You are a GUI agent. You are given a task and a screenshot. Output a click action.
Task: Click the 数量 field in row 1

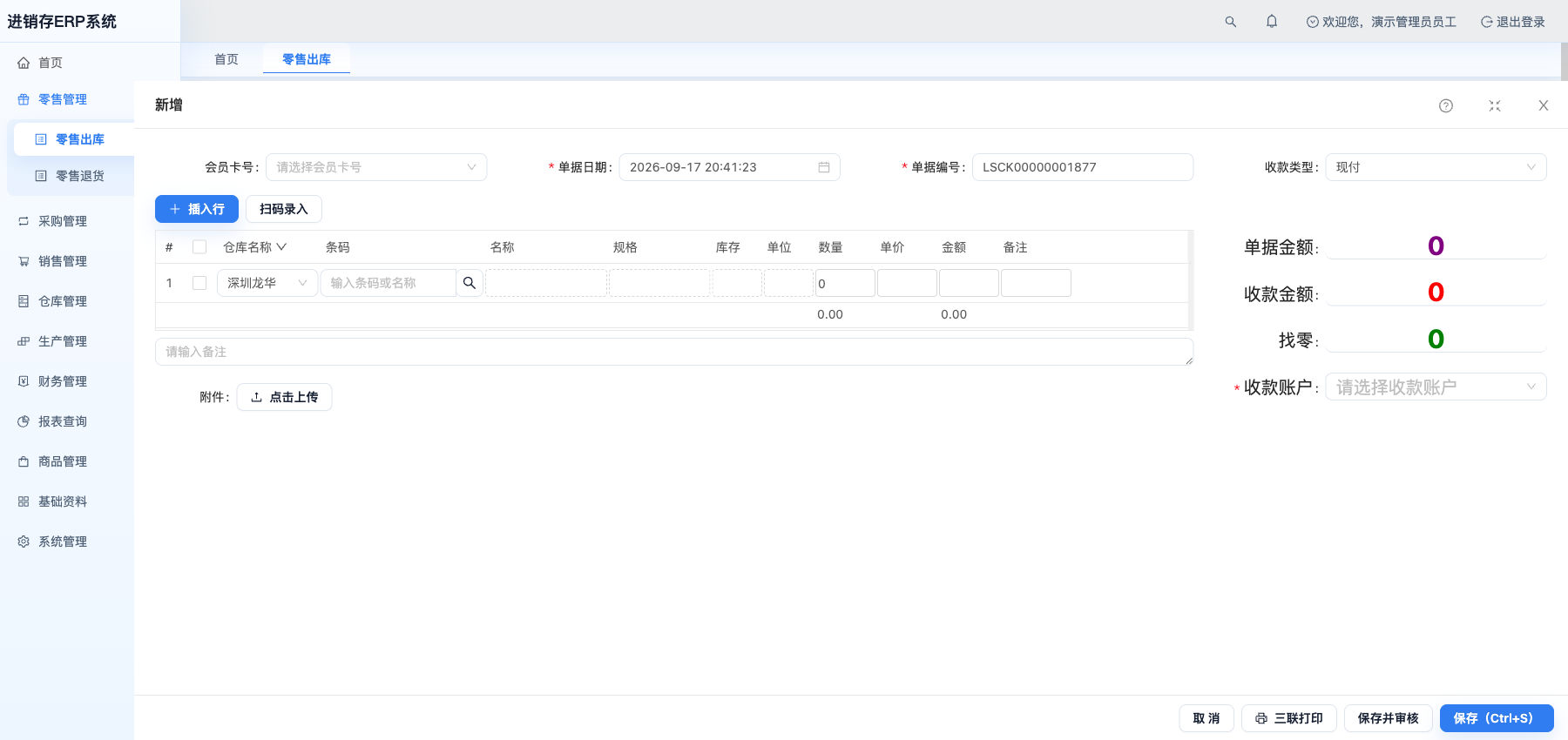pyautogui.click(x=845, y=283)
